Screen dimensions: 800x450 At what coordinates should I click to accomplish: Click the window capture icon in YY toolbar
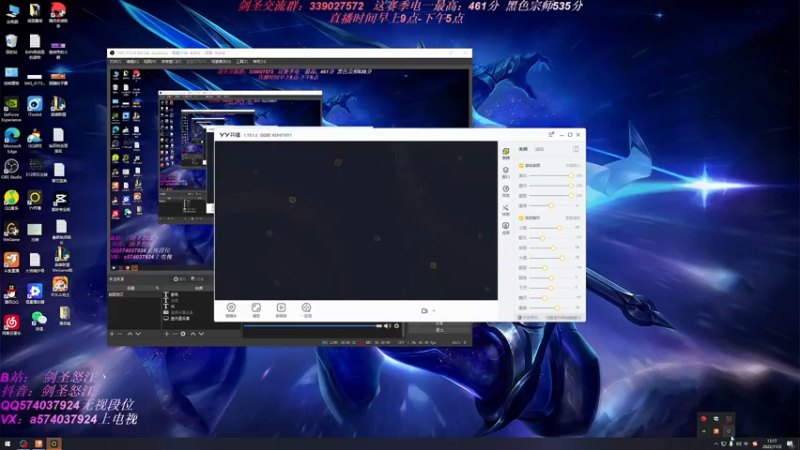[256, 310]
